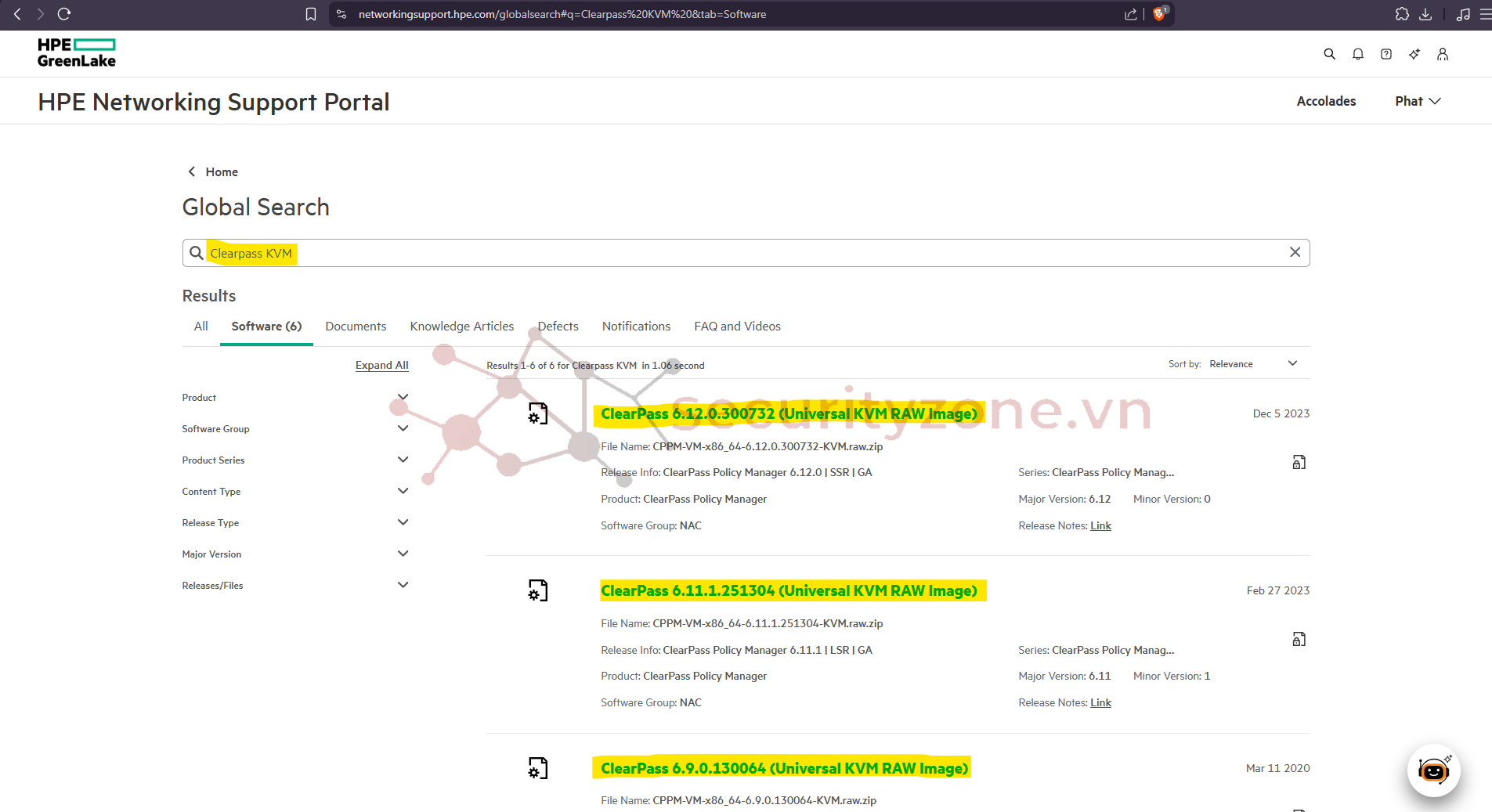Open the help question mark icon
1492x812 pixels.
click(x=1385, y=53)
